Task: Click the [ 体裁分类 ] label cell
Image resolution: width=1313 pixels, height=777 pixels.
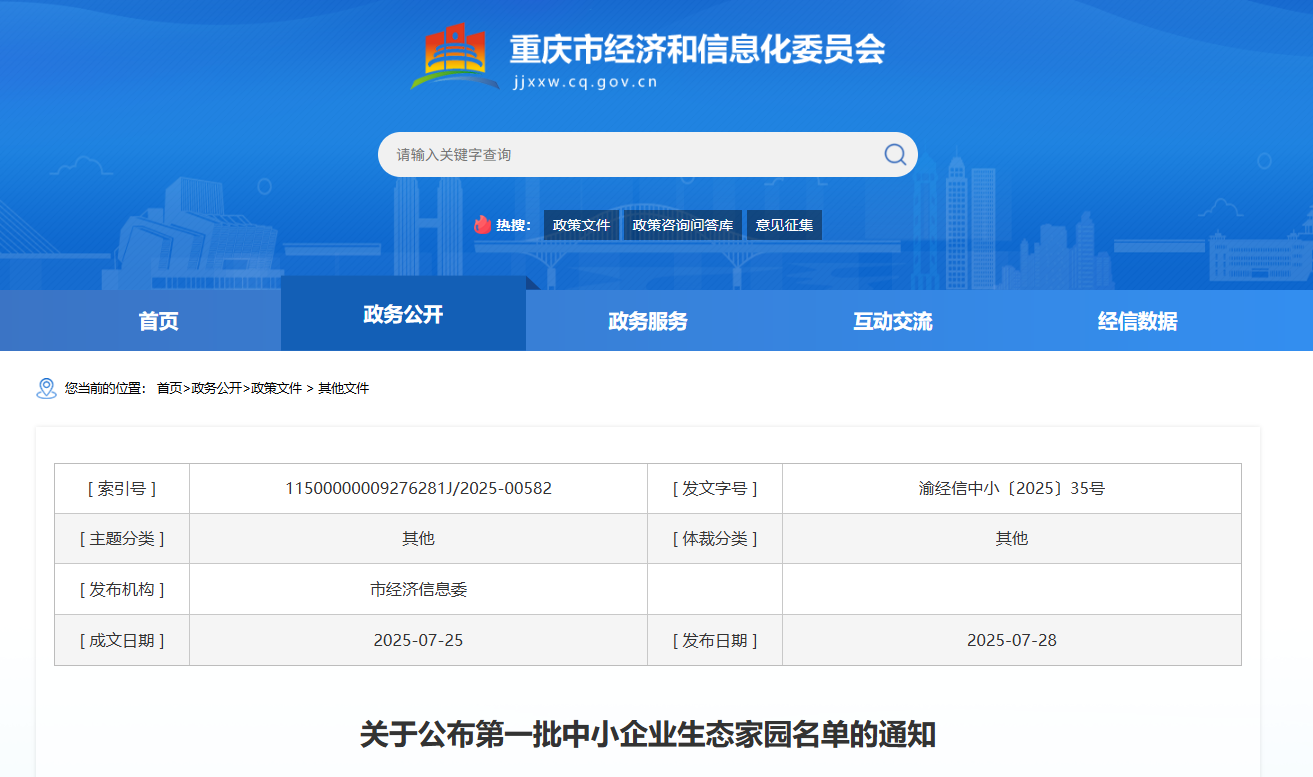Action: 715,539
